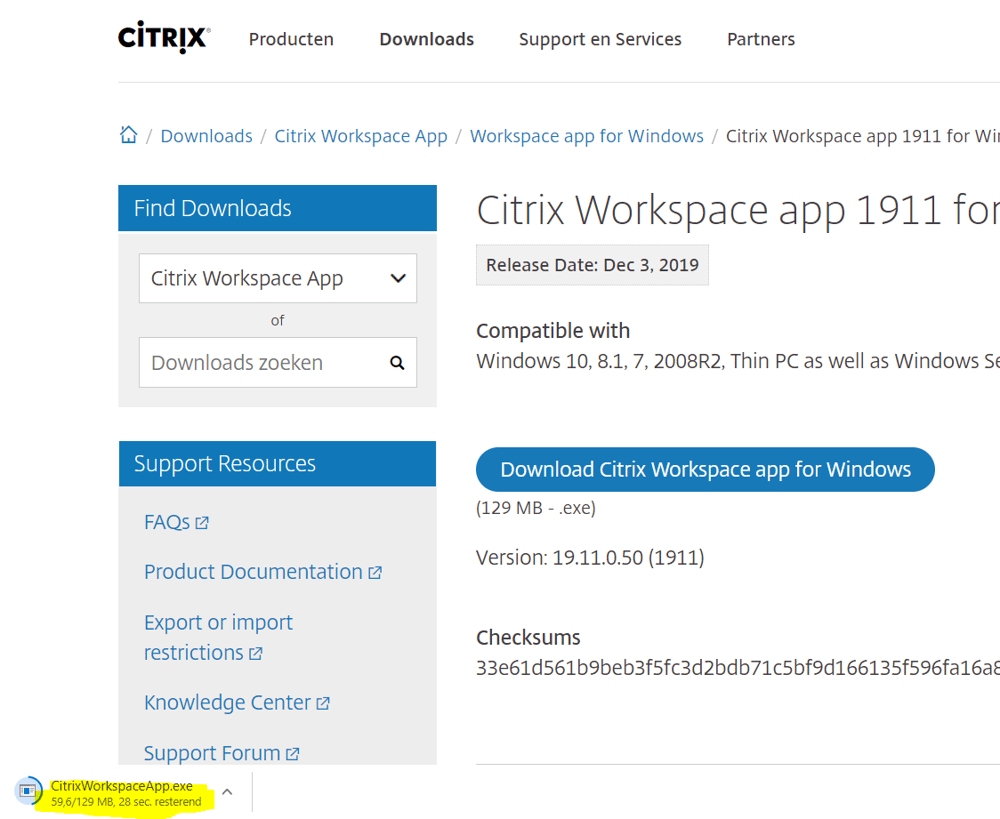This screenshot has width=1000, height=819.
Task: Open the home breadcrumb icon
Action: (x=128, y=133)
